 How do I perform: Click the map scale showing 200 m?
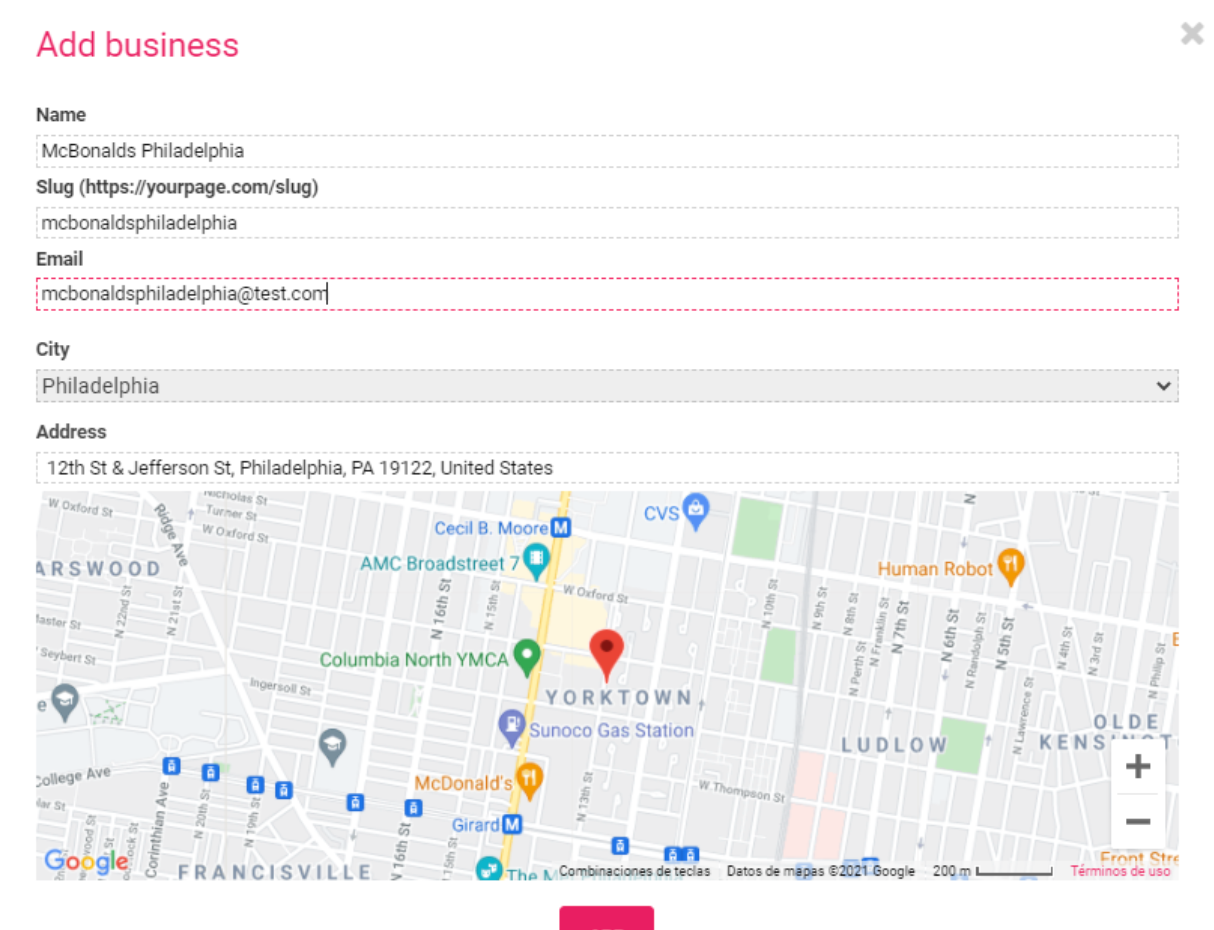coord(992,871)
